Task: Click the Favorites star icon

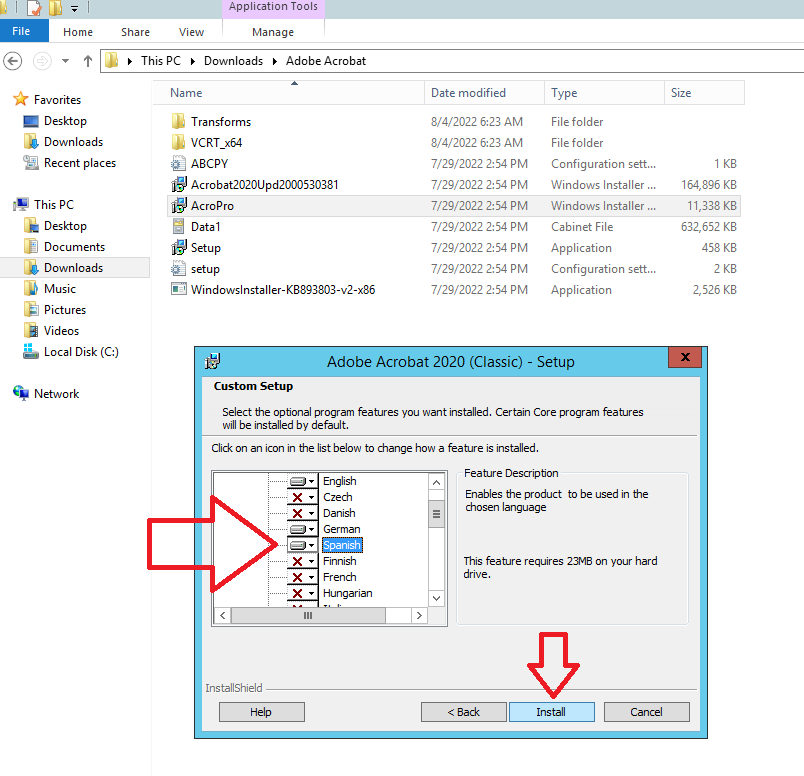Action: click(x=21, y=99)
